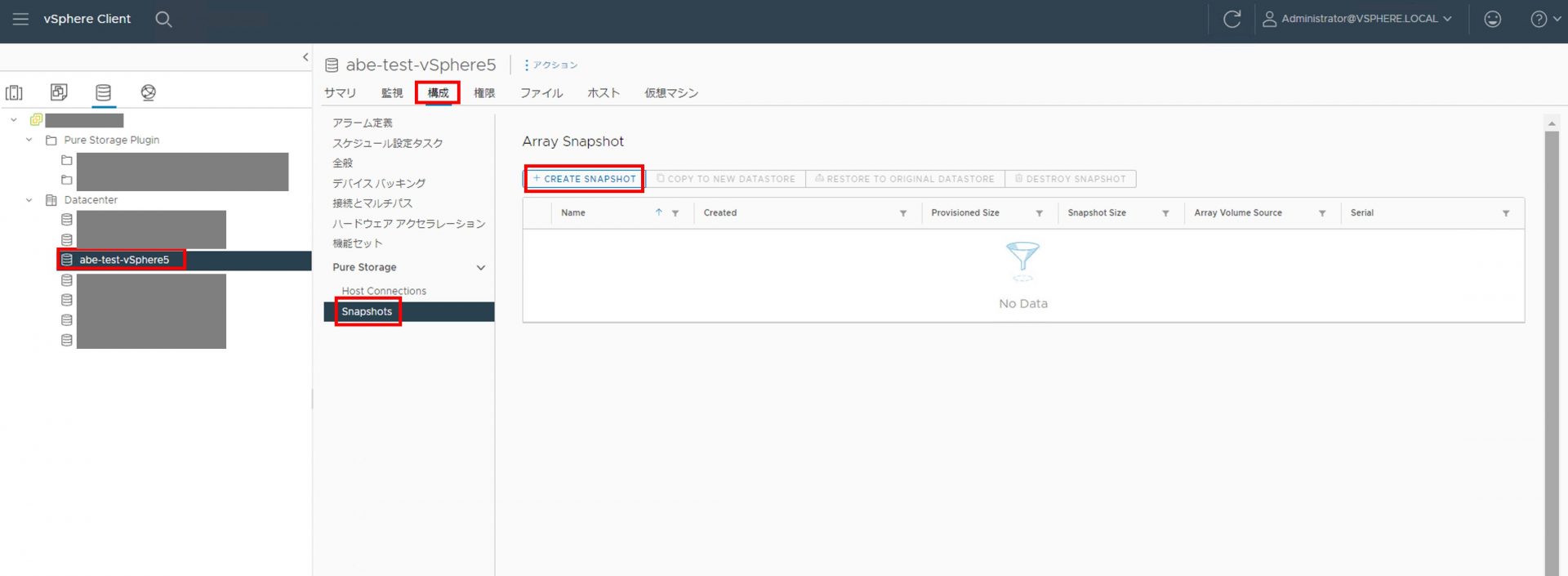Filter the Name column
Screen dimensions: 1568x576
(675, 213)
